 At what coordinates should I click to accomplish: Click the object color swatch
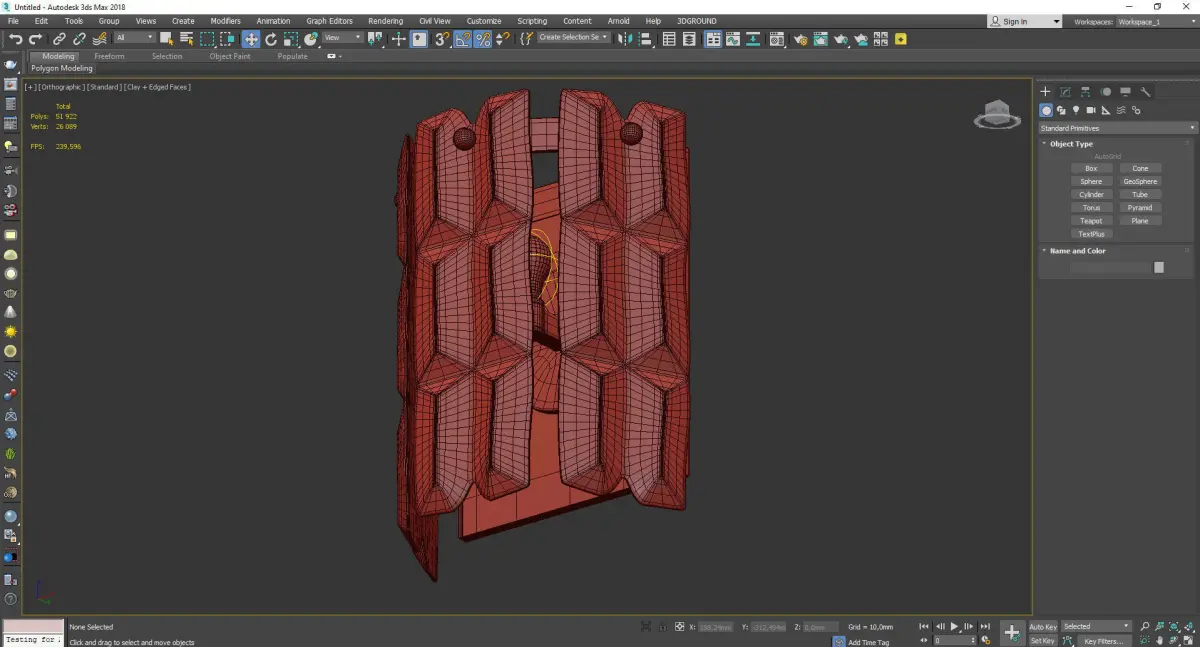tap(1159, 267)
